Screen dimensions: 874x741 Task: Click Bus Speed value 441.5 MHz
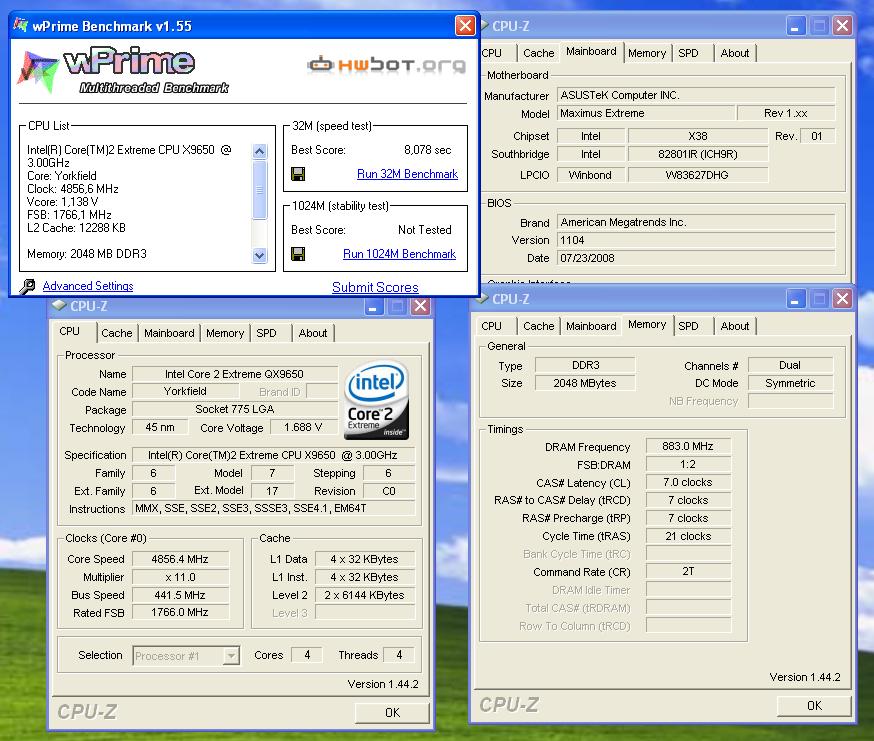pos(180,595)
